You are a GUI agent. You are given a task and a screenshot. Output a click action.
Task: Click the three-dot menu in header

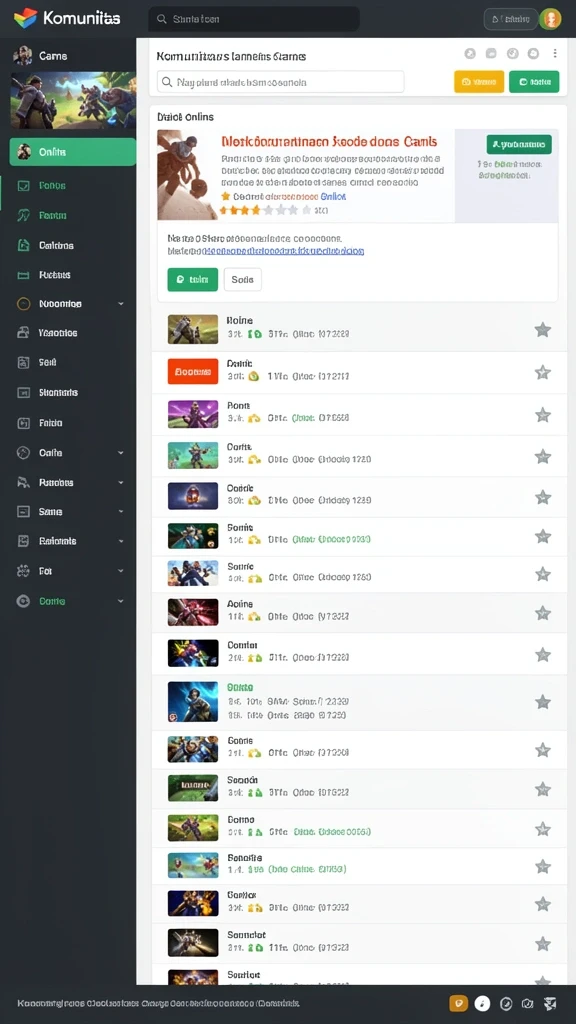[x=554, y=54]
